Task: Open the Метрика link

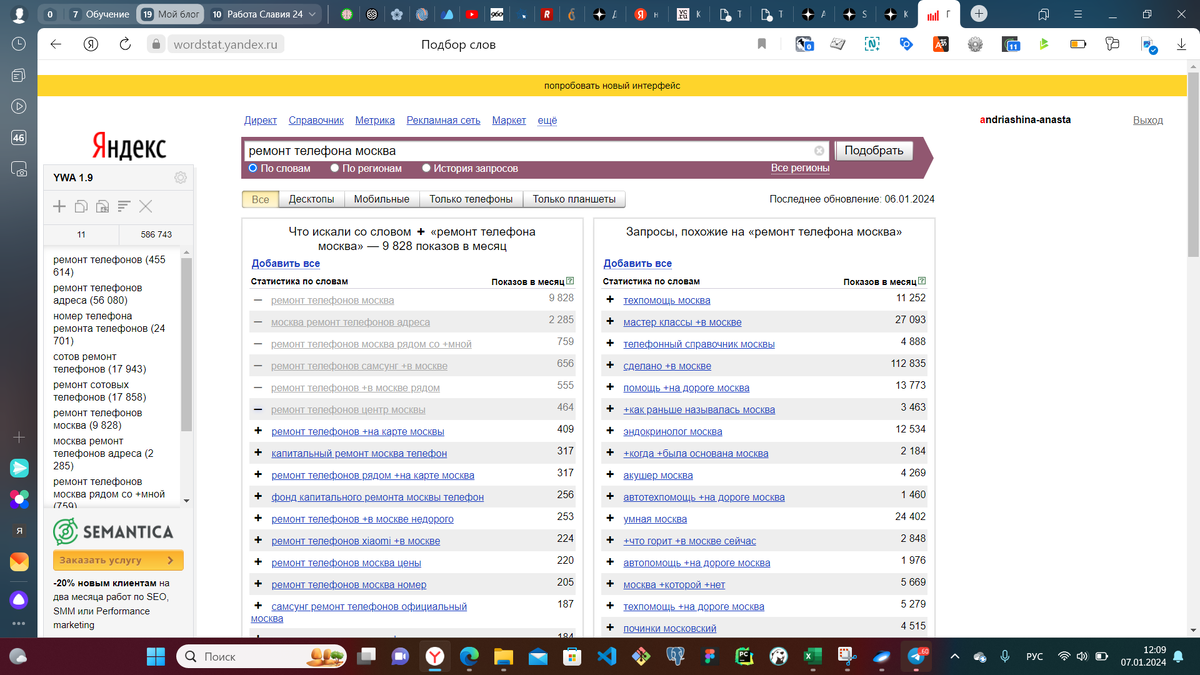Action: coord(375,120)
